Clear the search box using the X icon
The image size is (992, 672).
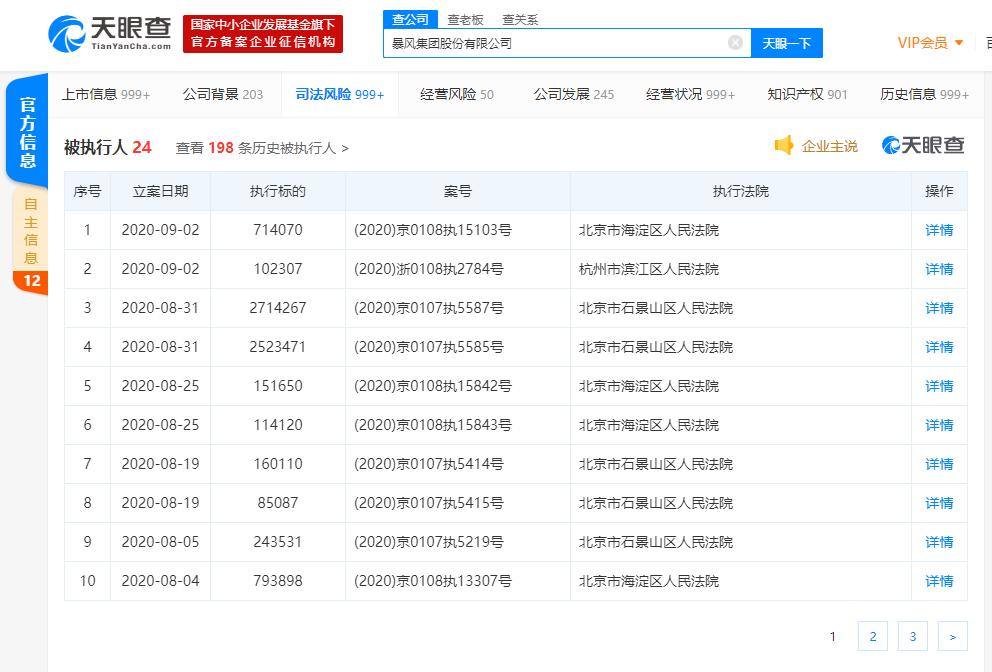click(735, 43)
